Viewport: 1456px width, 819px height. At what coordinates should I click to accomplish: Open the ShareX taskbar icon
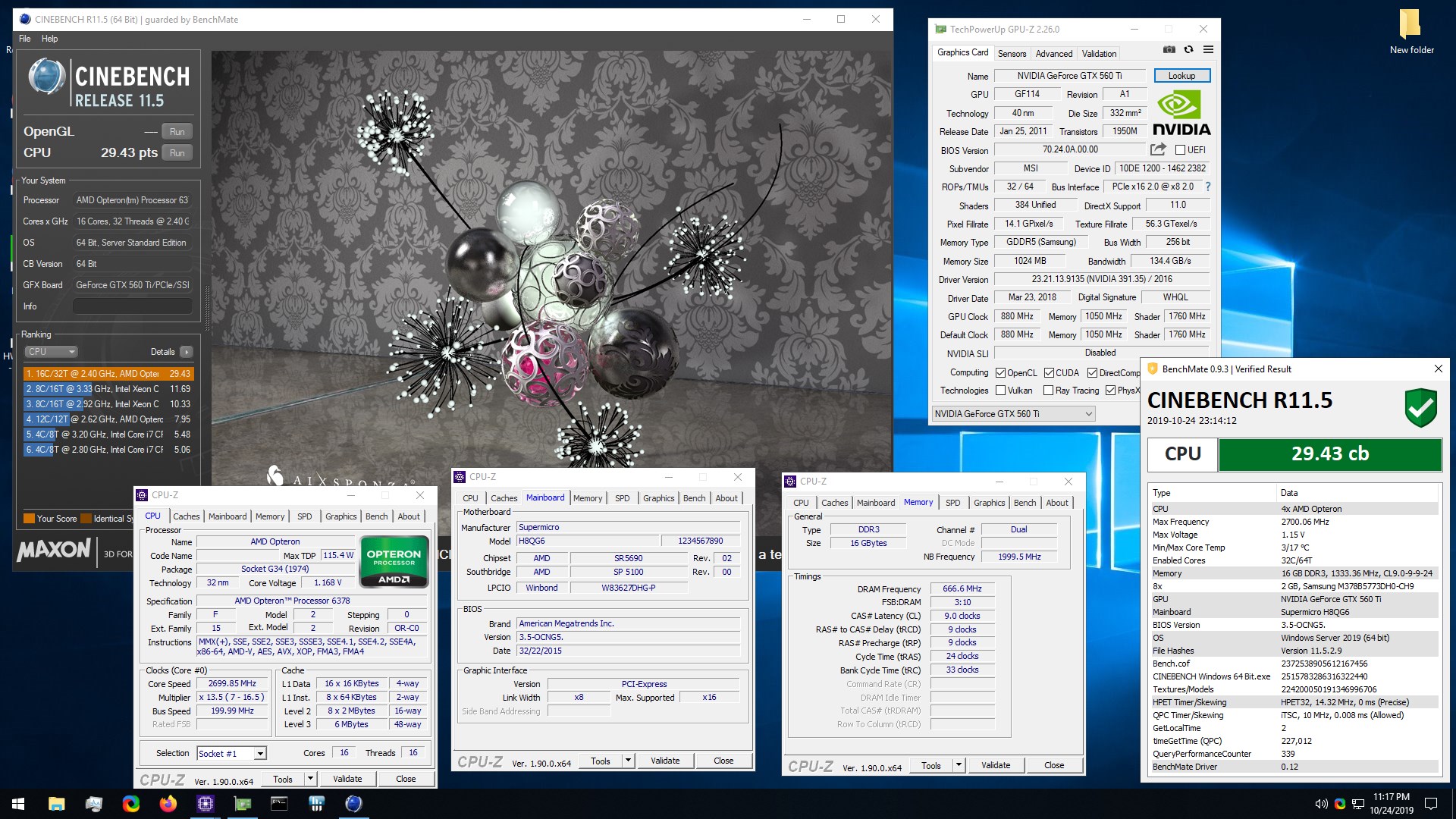tap(130, 804)
